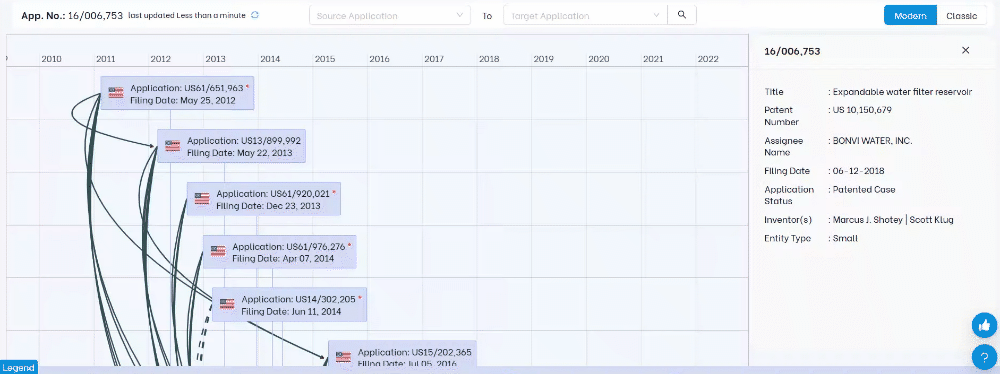Click the refresh last updated icon
The height and width of the screenshot is (374, 1000).
[x=255, y=15]
